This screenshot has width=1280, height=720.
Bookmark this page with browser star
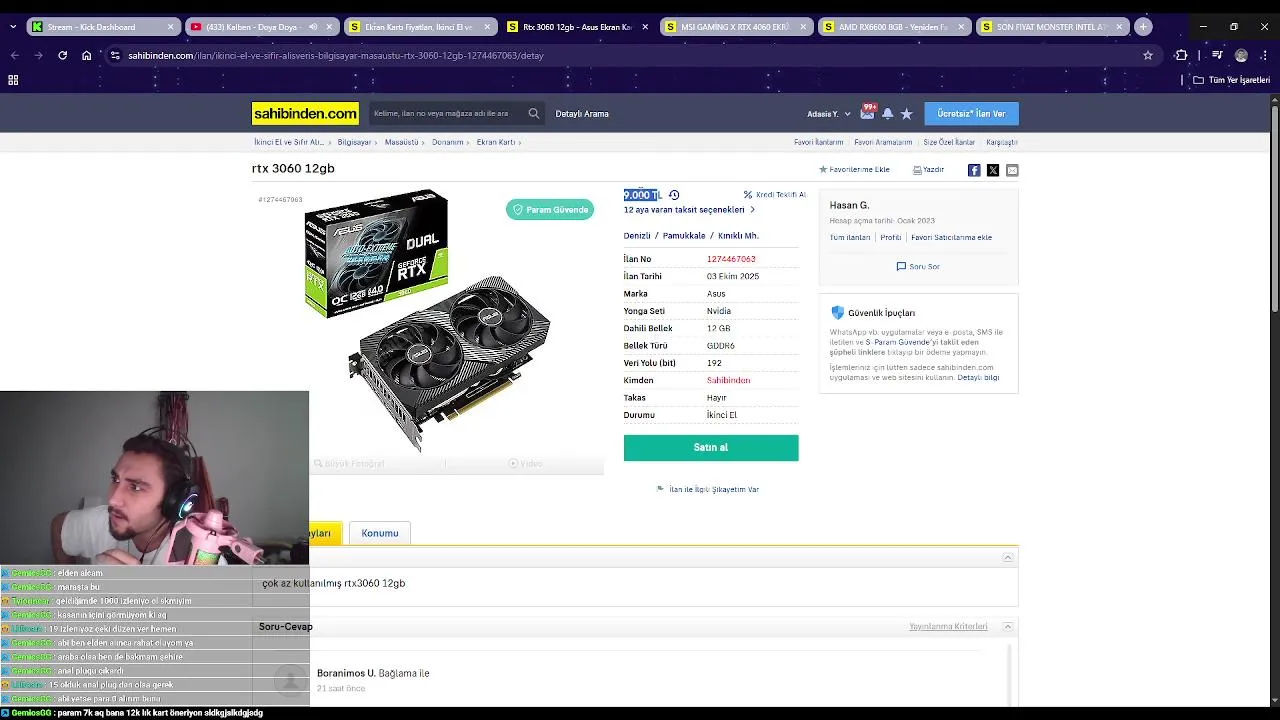(1148, 56)
